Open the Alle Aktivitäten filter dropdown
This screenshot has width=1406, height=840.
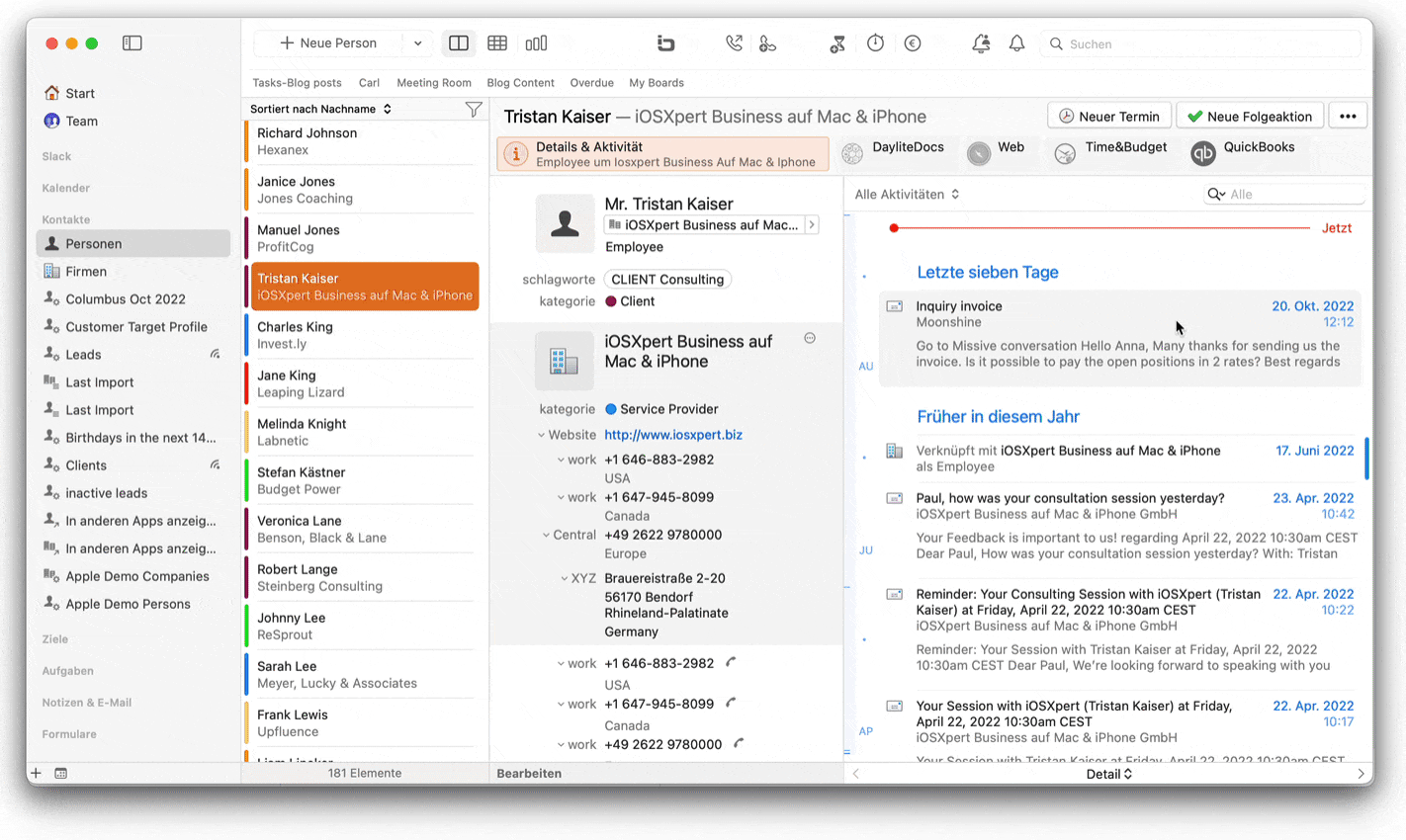point(907,195)
